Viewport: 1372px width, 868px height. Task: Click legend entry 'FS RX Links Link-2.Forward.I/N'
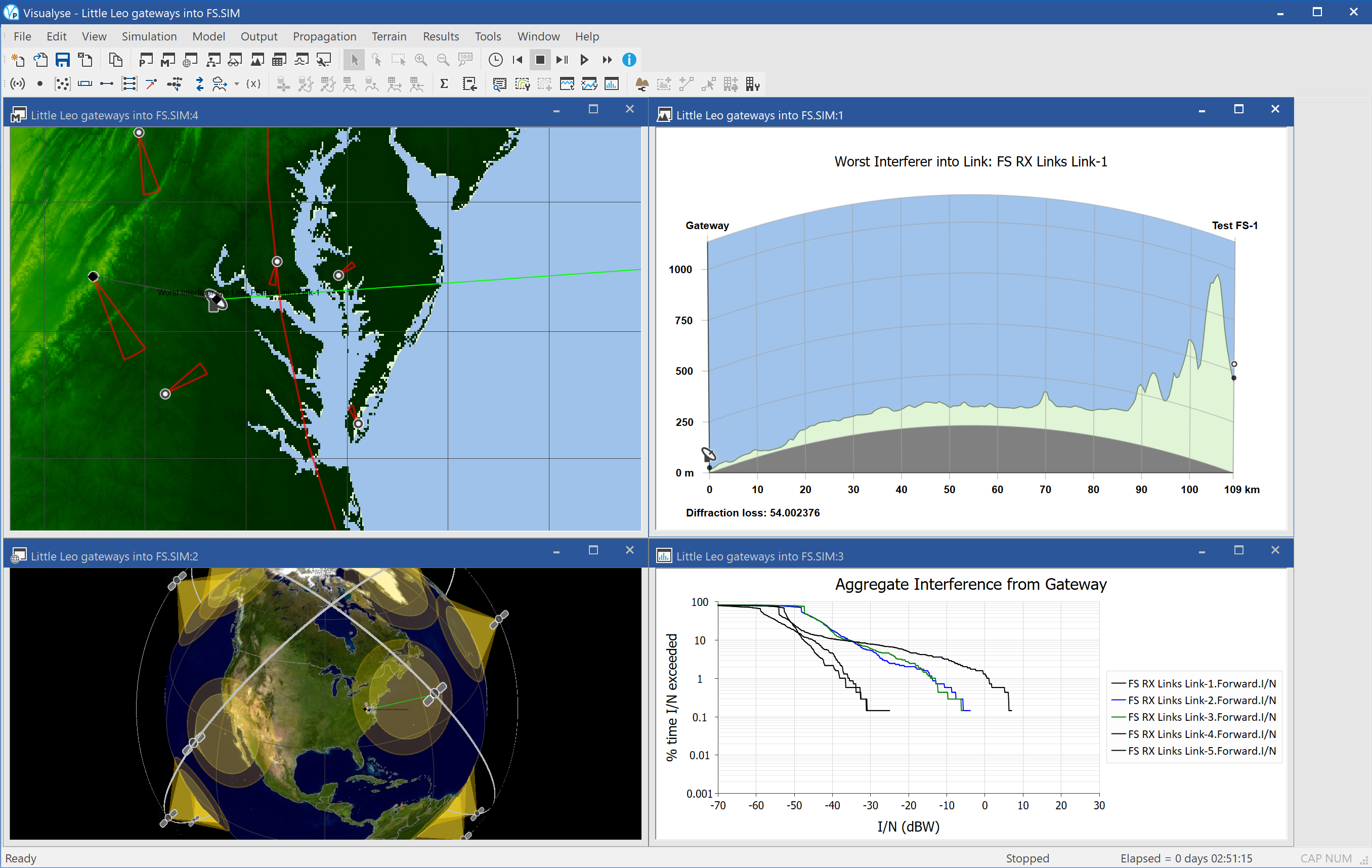coord(1193,700)
